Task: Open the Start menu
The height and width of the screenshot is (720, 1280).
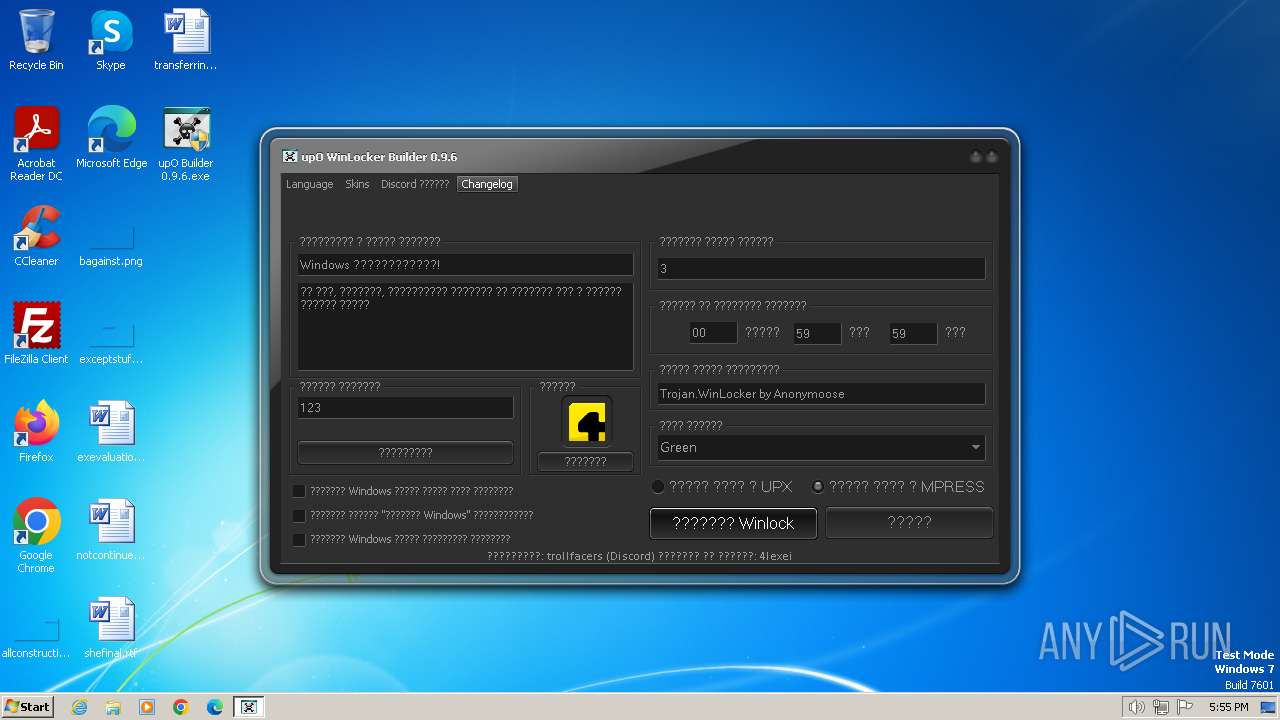Action: (x=27, y=707)
